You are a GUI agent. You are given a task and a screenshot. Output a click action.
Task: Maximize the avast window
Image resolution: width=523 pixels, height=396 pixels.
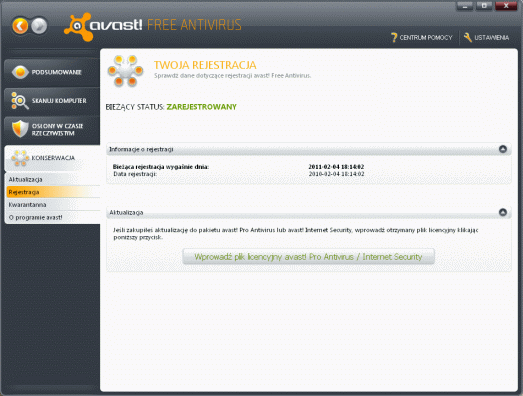coord(484,6)
